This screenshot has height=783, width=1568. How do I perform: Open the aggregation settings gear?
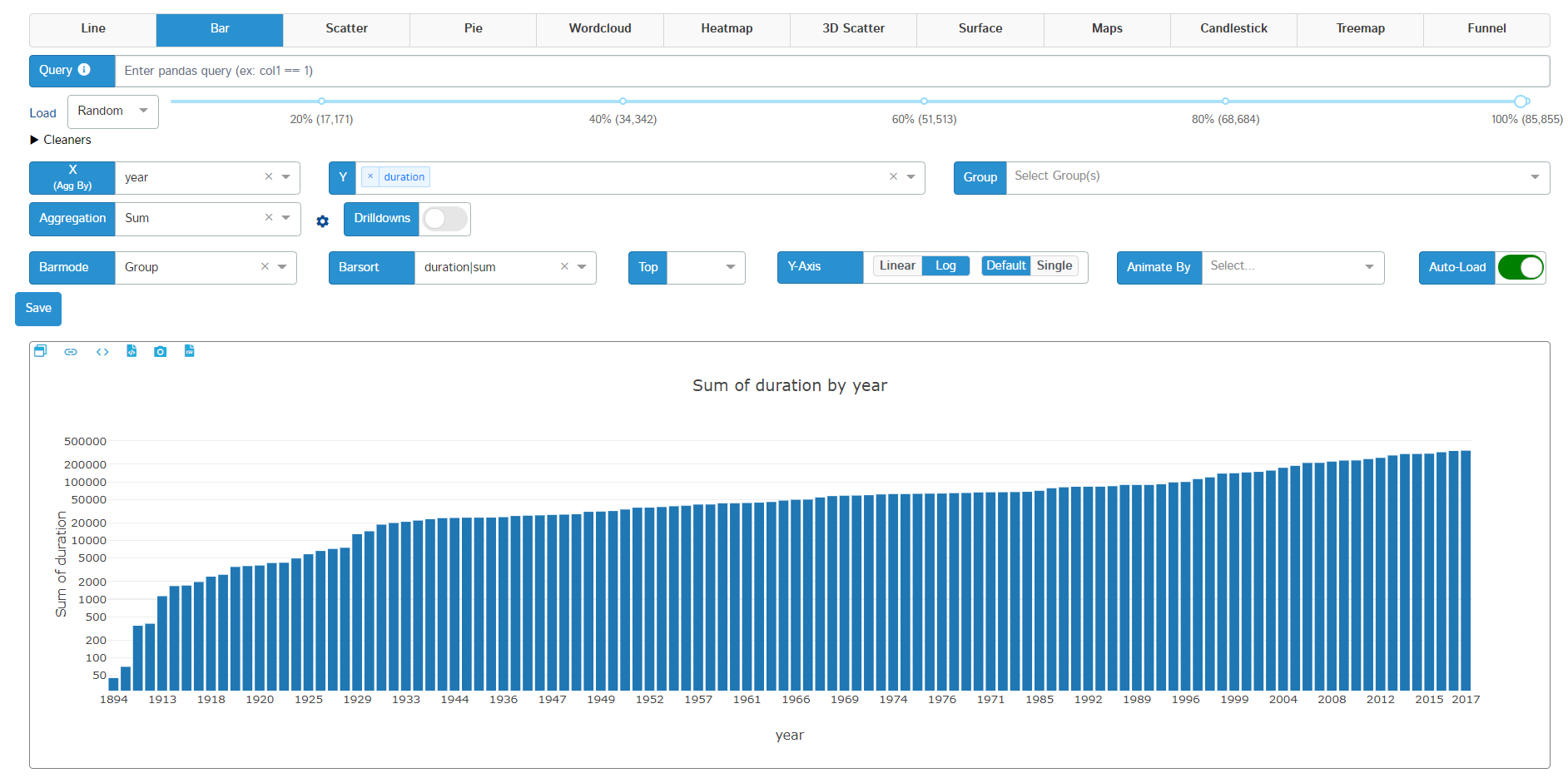322,221
